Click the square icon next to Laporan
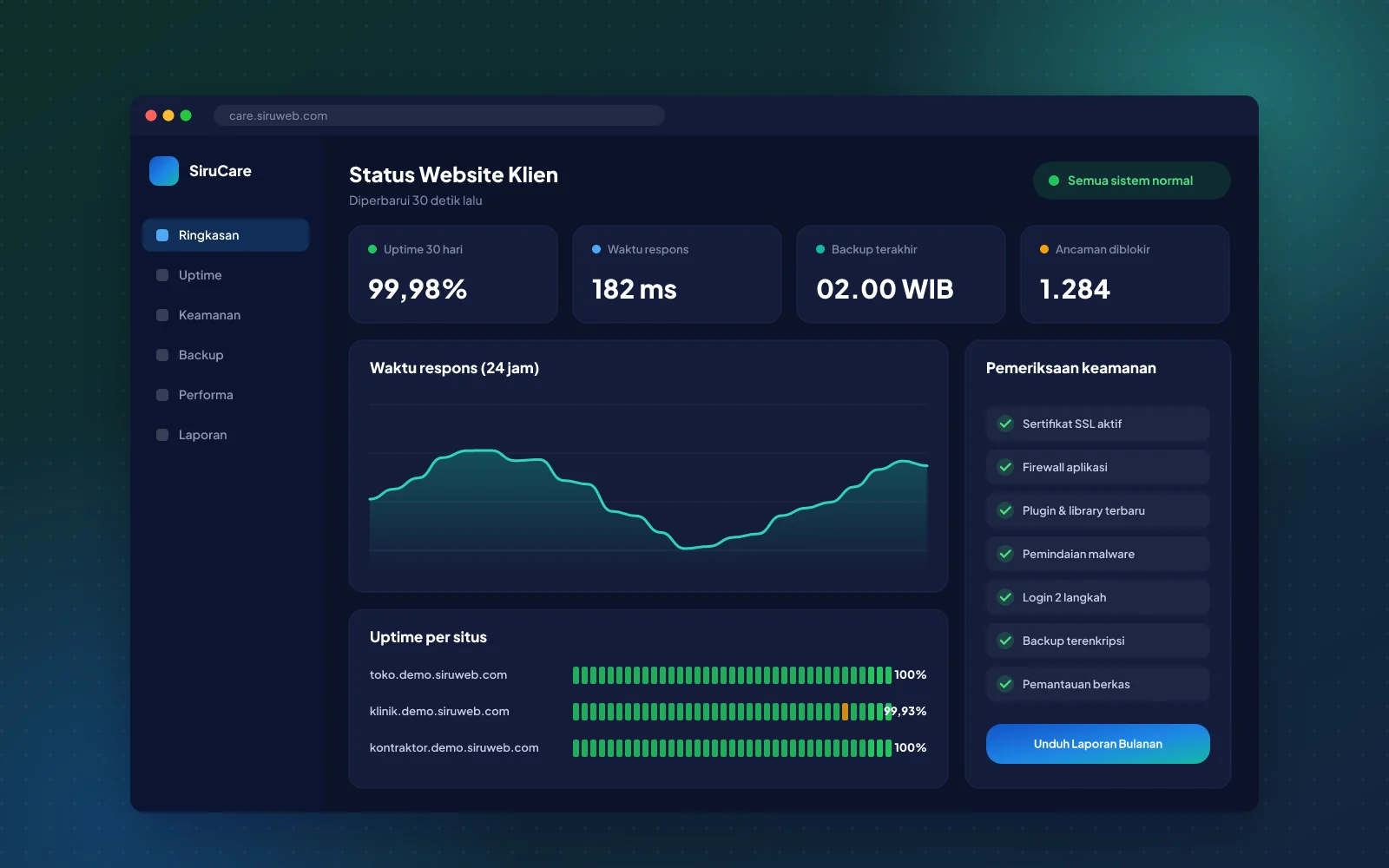Screen dimensions: 1389x868 click(162, 435)
